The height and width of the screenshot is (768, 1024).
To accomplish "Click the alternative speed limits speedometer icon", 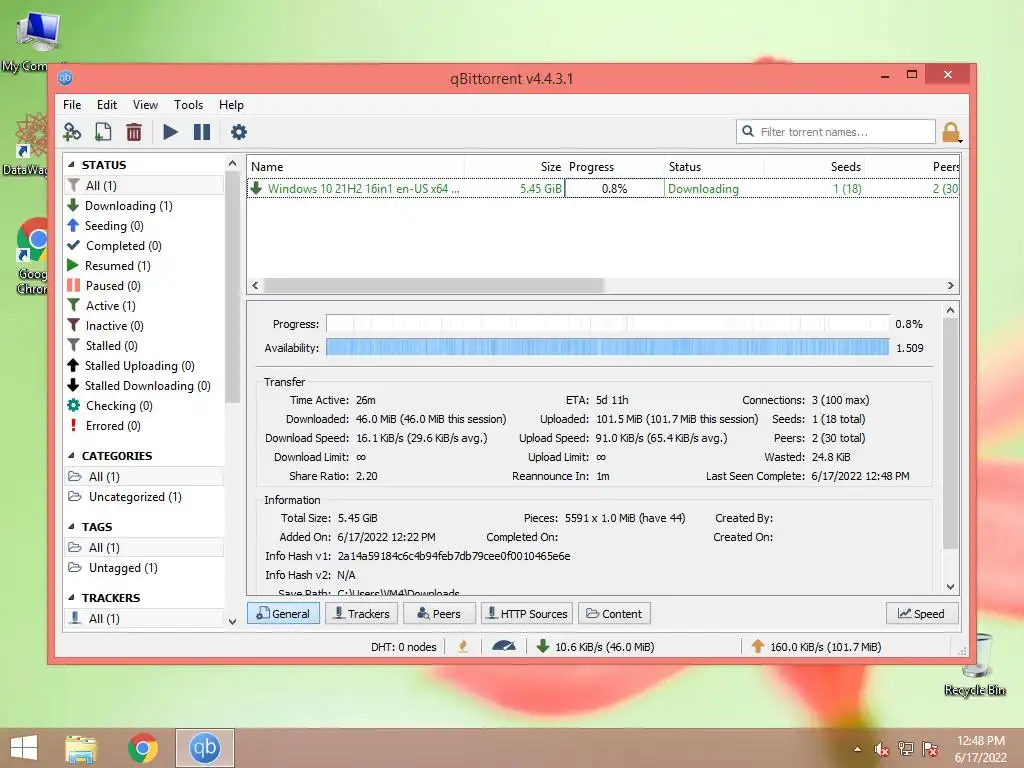I will tap(504, 647).
